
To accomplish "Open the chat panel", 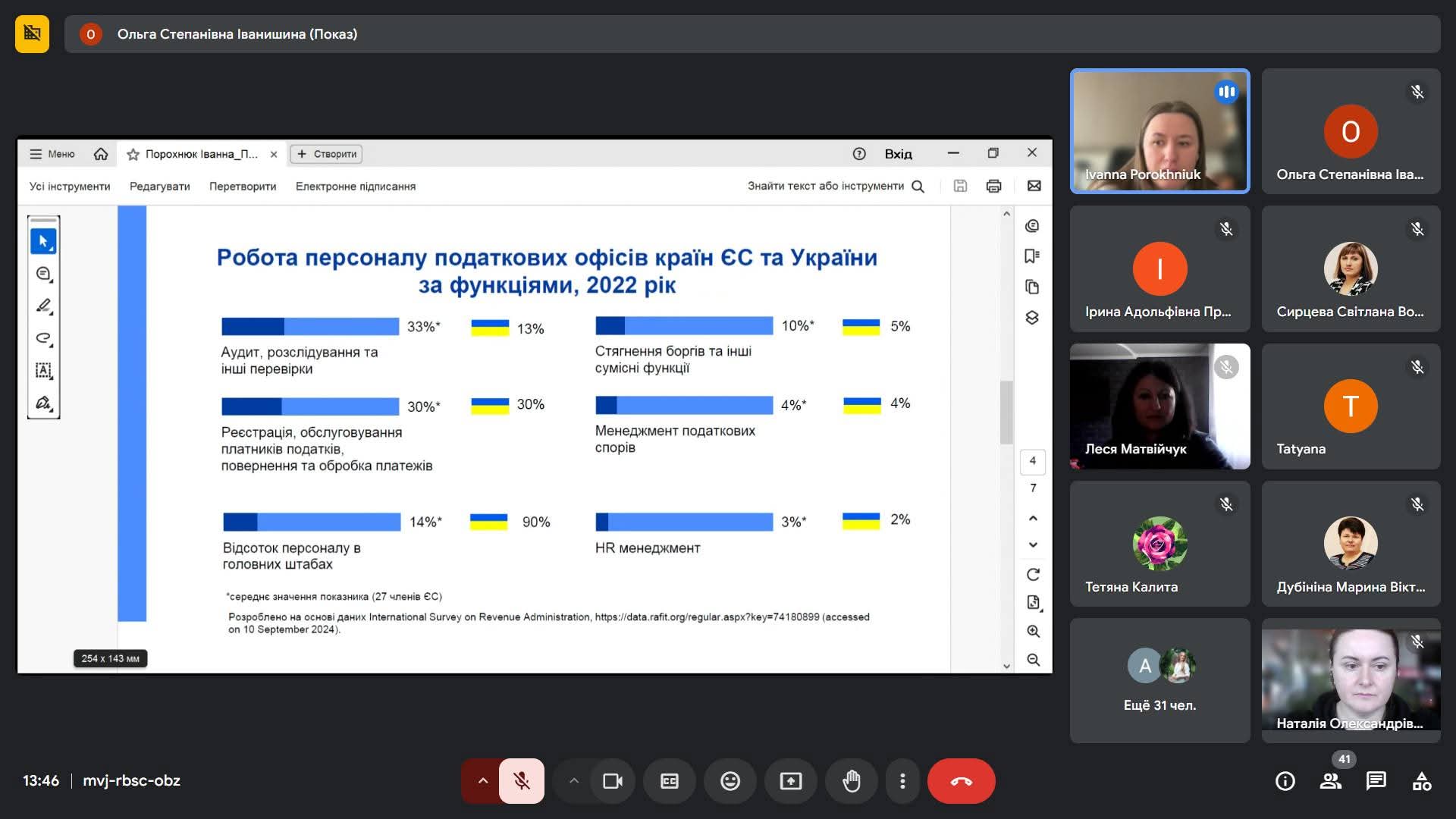I will pyautogui.click(x=1376, y=780).
